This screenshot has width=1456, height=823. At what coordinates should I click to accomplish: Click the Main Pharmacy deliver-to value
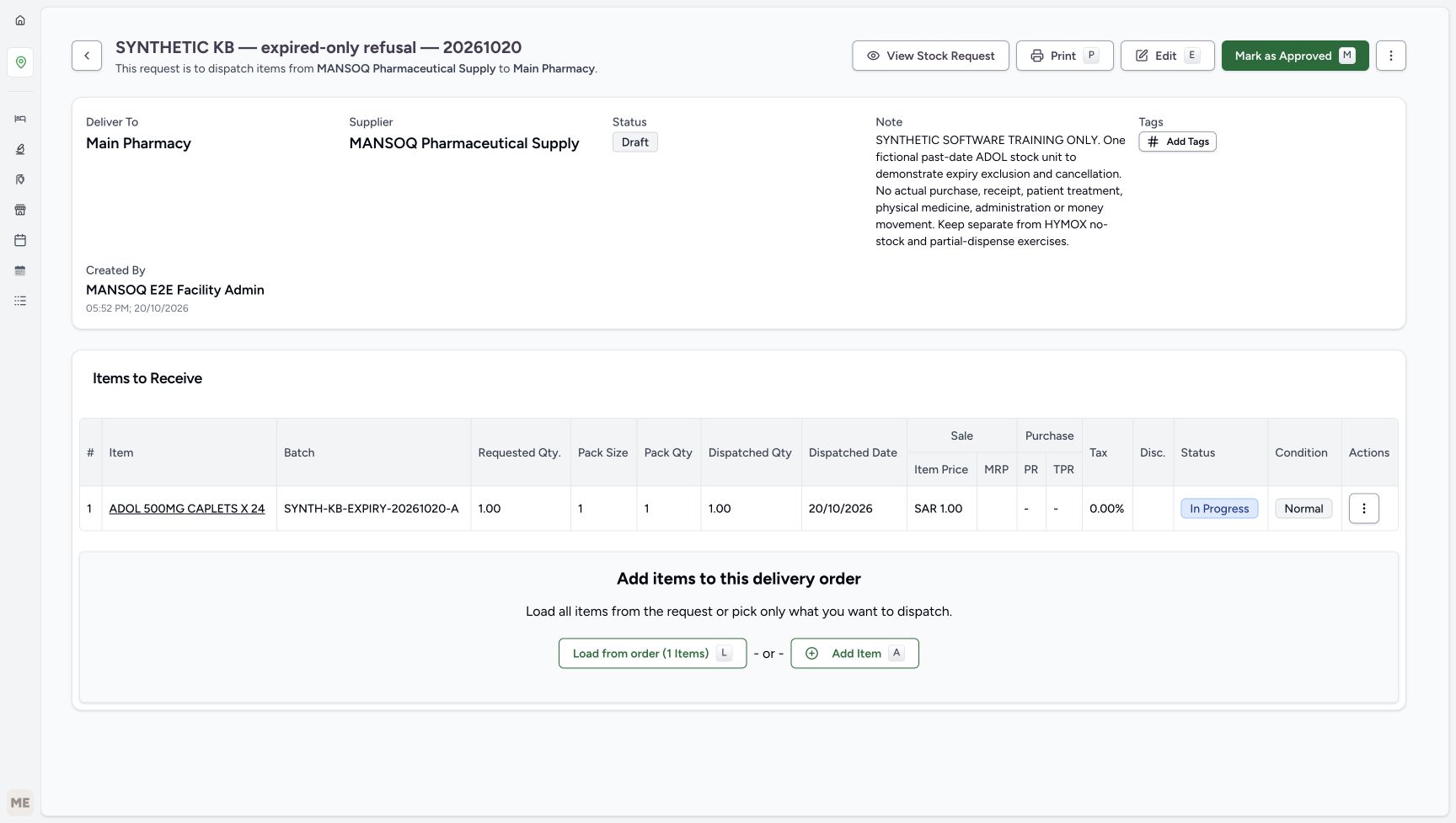click(x=138, y=143)
